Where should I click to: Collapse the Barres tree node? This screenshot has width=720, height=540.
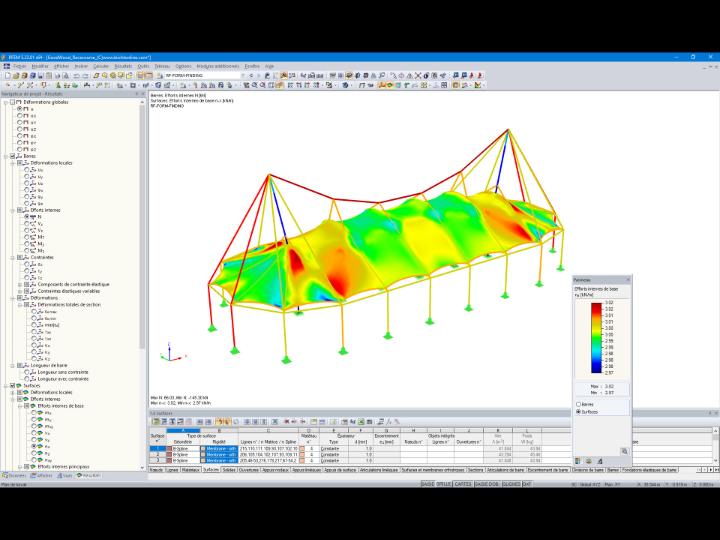(6, 156)
